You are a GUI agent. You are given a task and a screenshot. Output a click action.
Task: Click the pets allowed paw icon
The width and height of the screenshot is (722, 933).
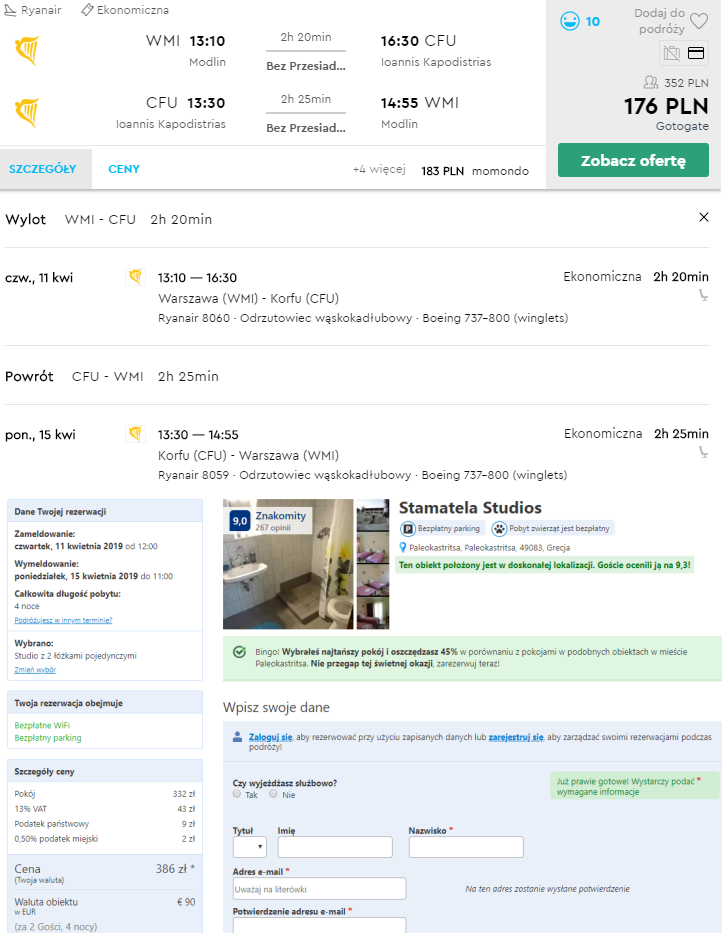[x=499, y=528]
